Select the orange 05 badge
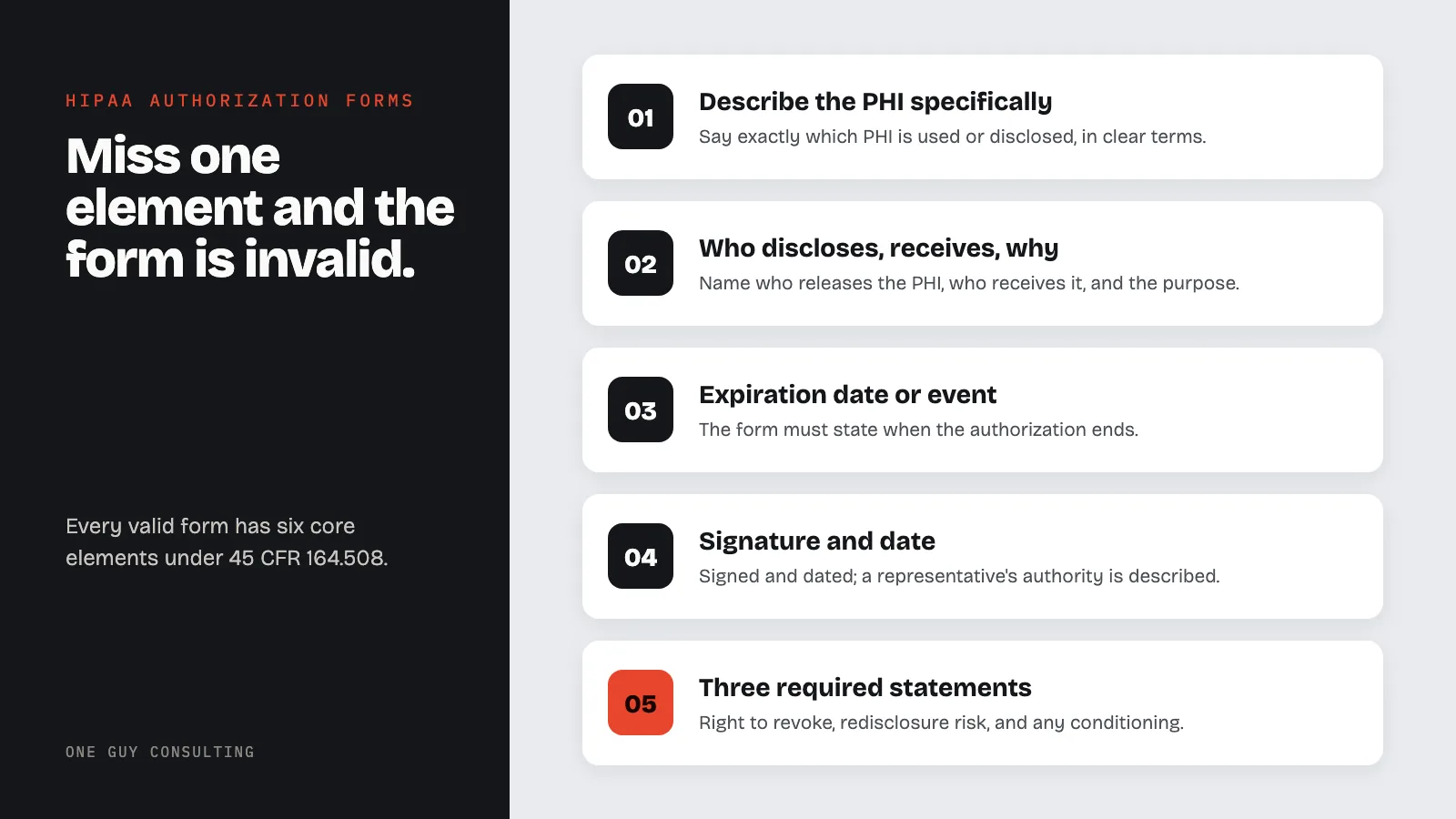The image size is (1456, 819). click(x=641, y=703)
